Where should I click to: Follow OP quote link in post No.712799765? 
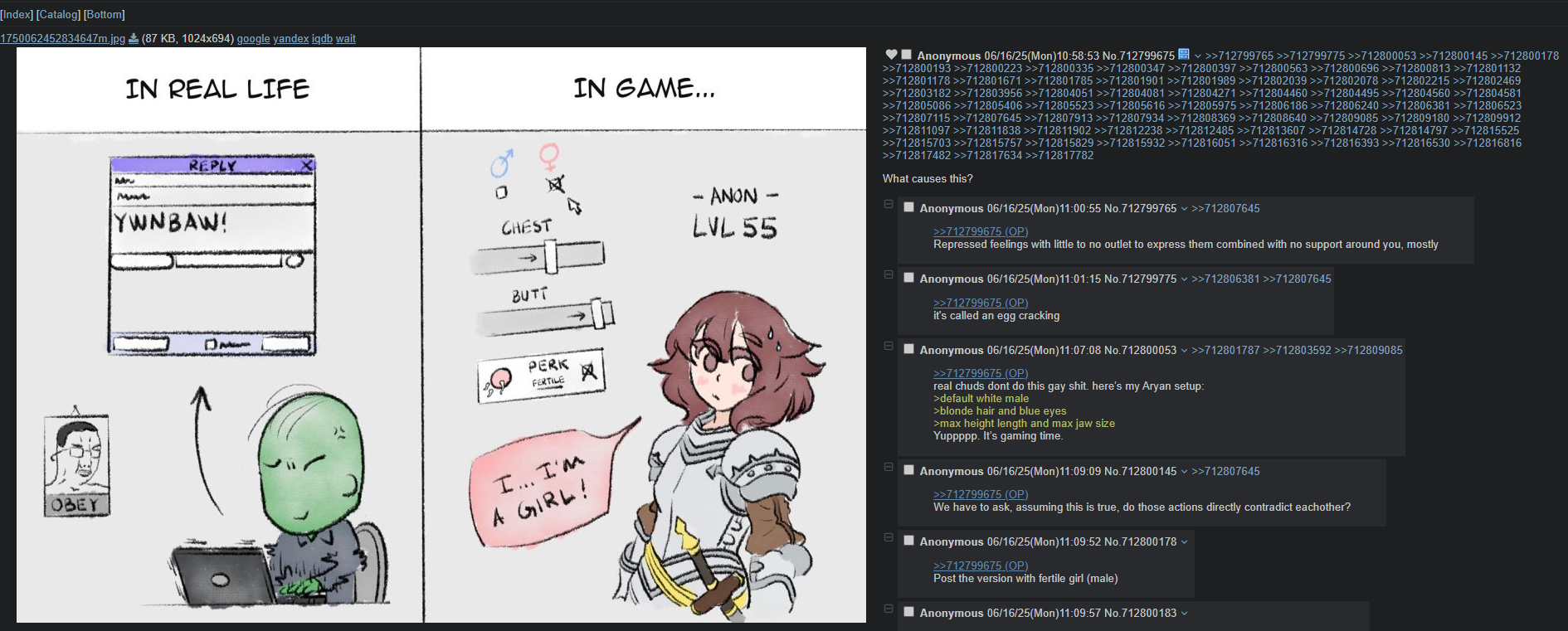coord(981,232)
